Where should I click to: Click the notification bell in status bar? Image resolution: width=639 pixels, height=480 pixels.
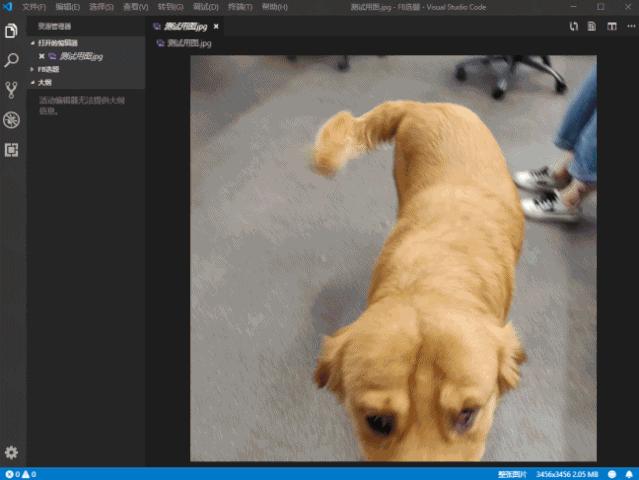click(630, 474)
